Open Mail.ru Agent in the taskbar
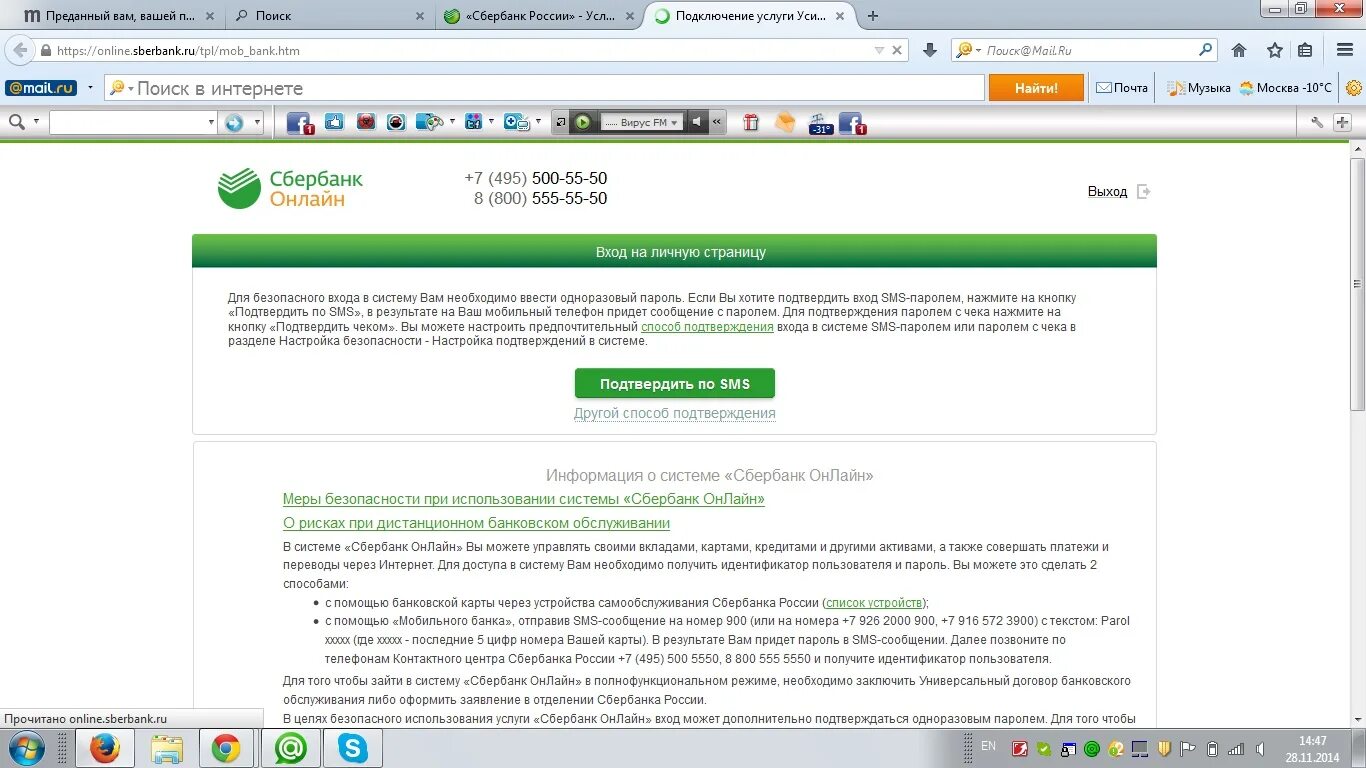This screenshot has width=1366, height=768. tap(291, 748)
